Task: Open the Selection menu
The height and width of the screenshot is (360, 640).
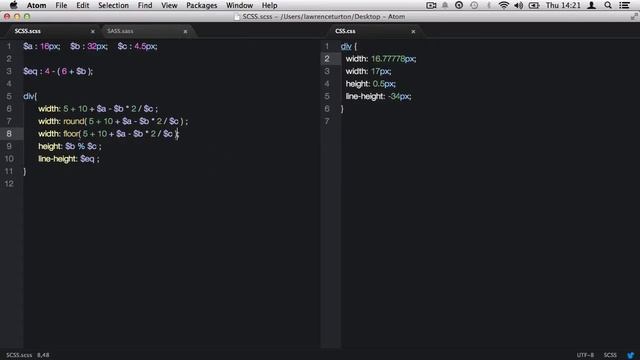Action: coord(113,5)
